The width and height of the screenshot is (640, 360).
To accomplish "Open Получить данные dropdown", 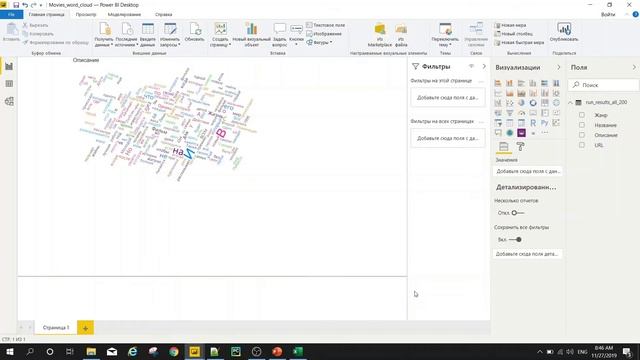I will (104, 34).
